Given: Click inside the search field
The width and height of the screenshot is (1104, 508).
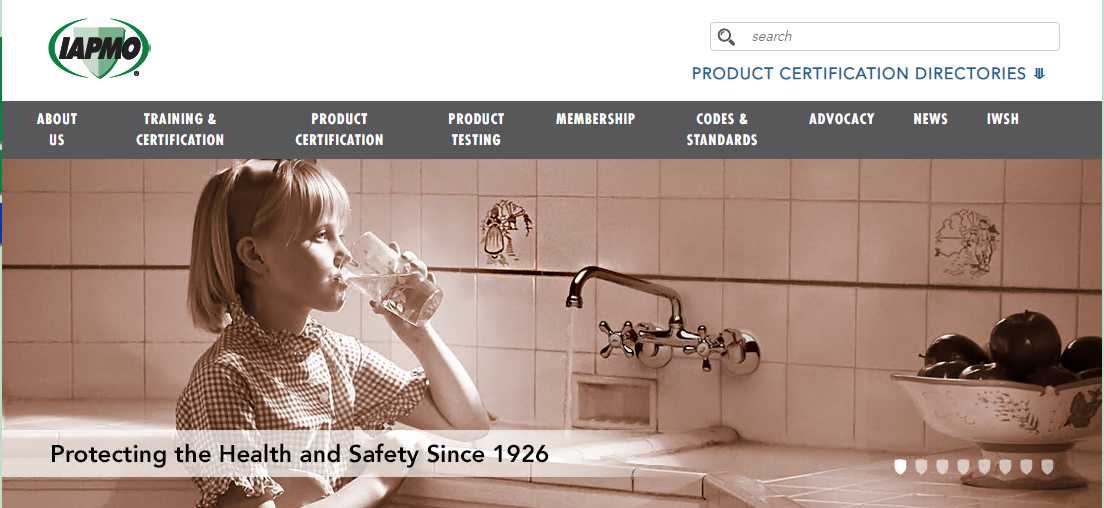Looking at the screenshot, I should point(884,37).
